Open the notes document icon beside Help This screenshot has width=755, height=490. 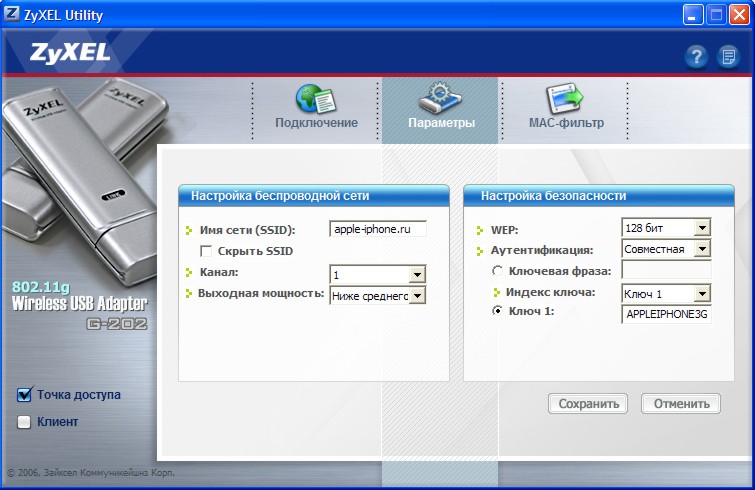pos(729,57)
